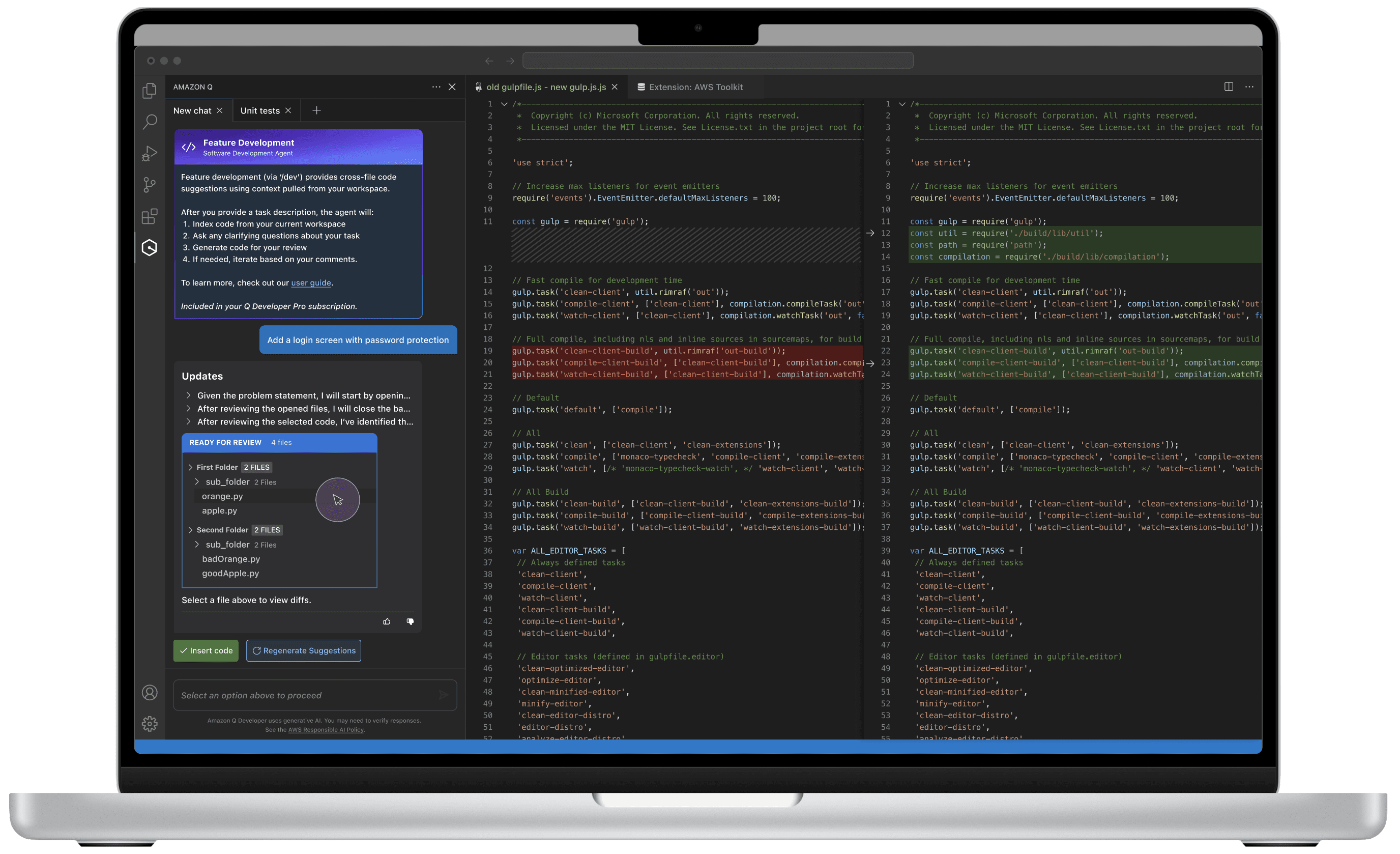Expand 'Given the problem statement' update
The height and width of the screenshot is (854, 1400).
188,395
